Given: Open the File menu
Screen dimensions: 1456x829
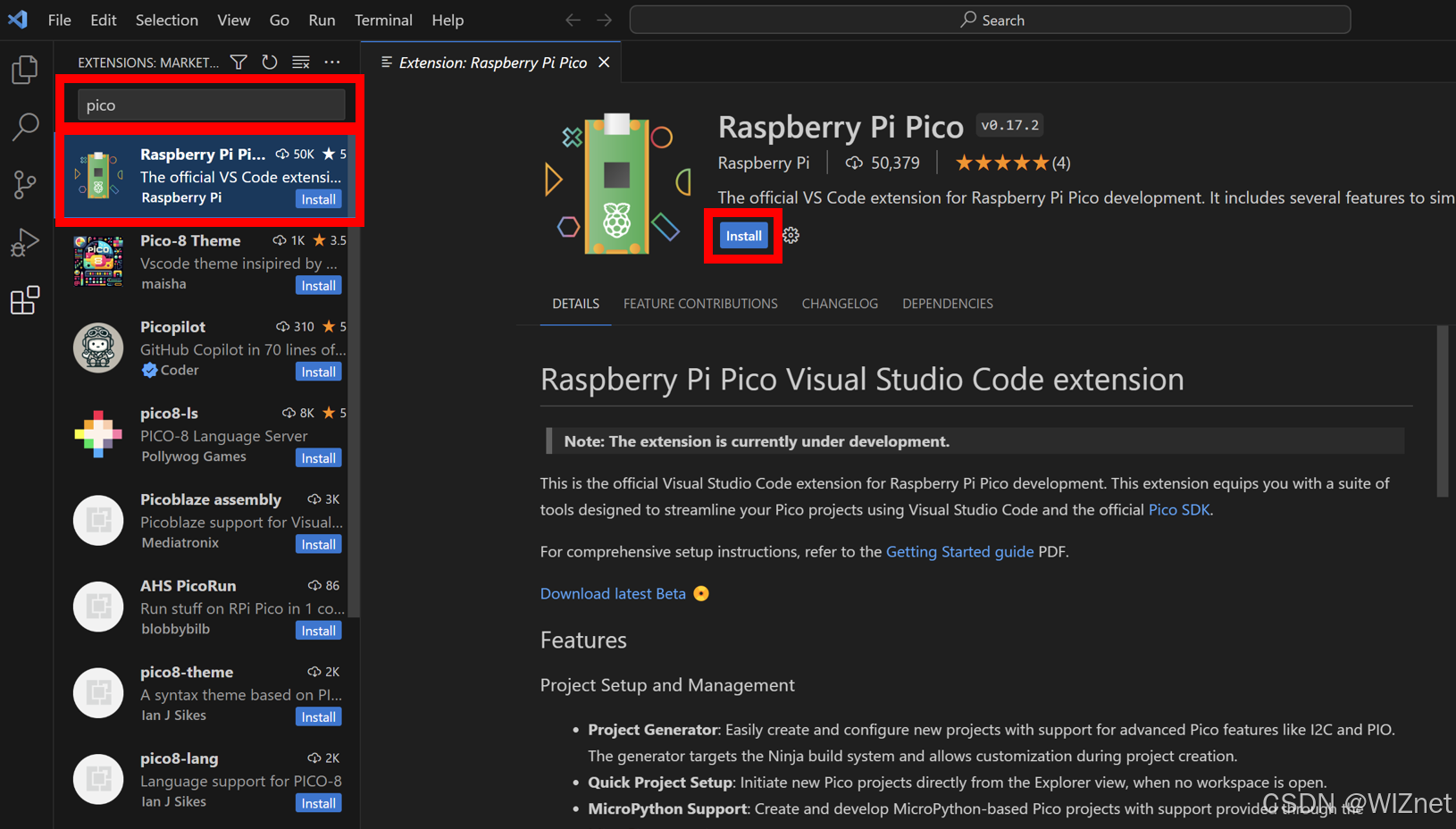Looking at the screenshot, I should [59, 20].
